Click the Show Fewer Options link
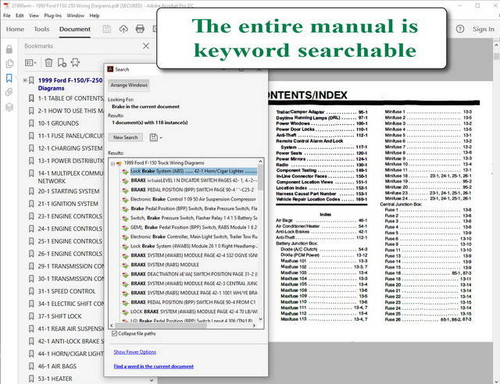Screen dimensions: 500x384 135,352
